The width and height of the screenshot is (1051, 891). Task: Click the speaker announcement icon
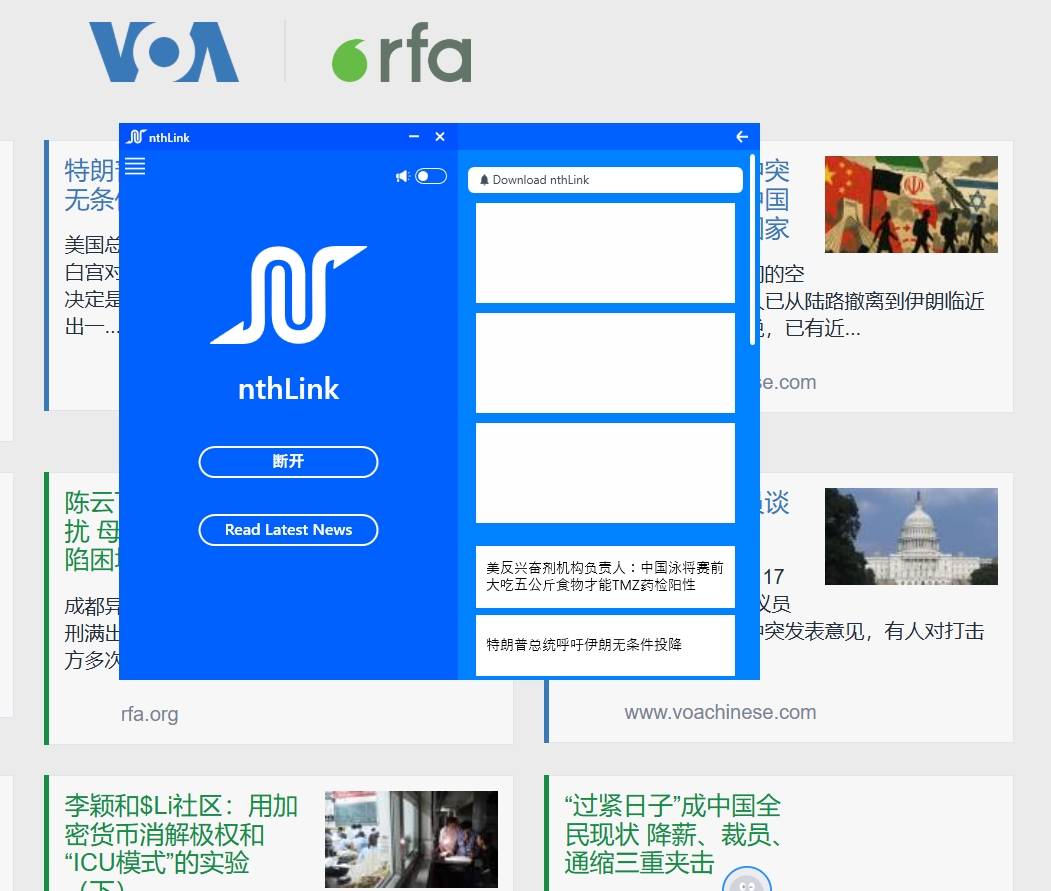pyautogui.click(x=402, y=177)
